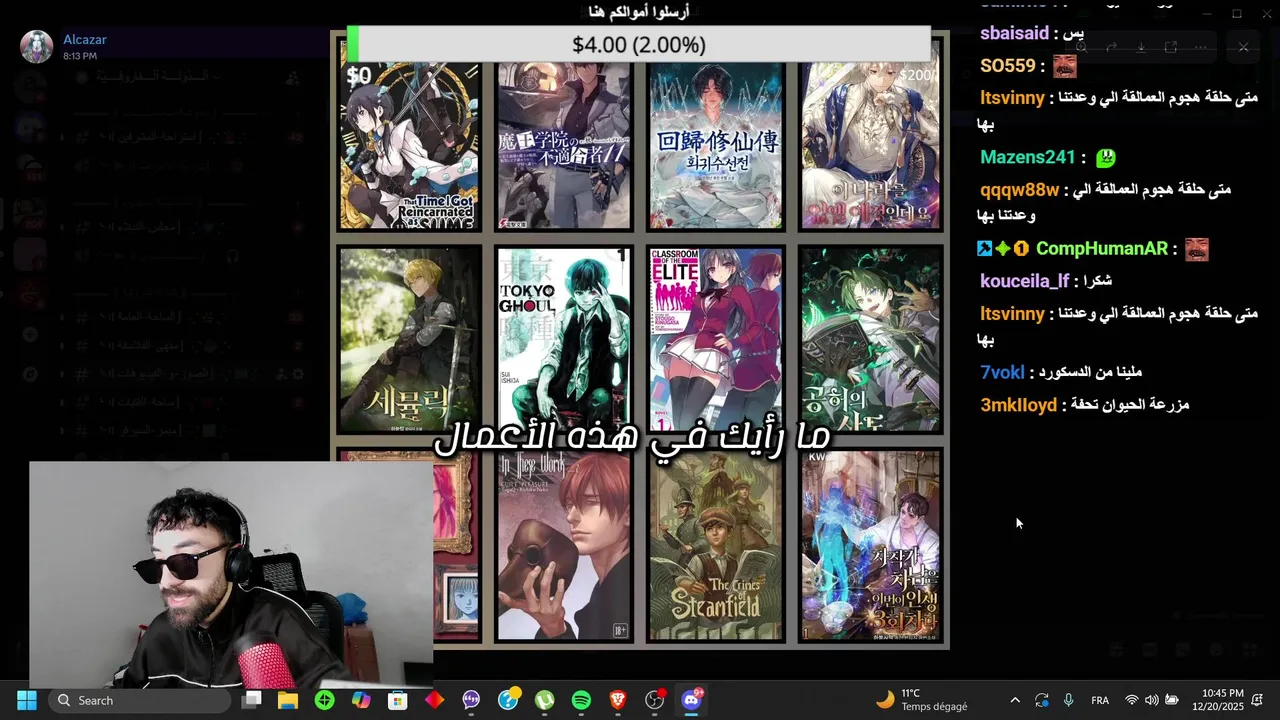The height and width of the screenshot is (720, 1280).
Task: Click the streamer webcam overlay
Action: tap(231, 574)
